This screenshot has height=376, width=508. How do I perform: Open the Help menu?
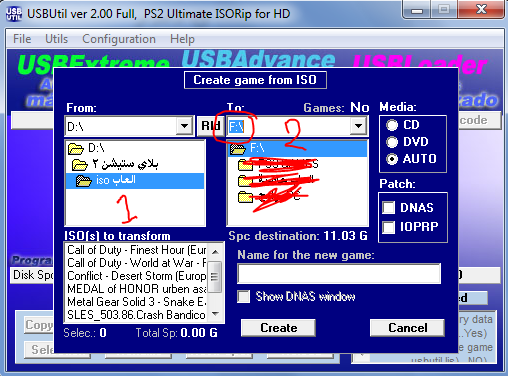click(182, 39)
